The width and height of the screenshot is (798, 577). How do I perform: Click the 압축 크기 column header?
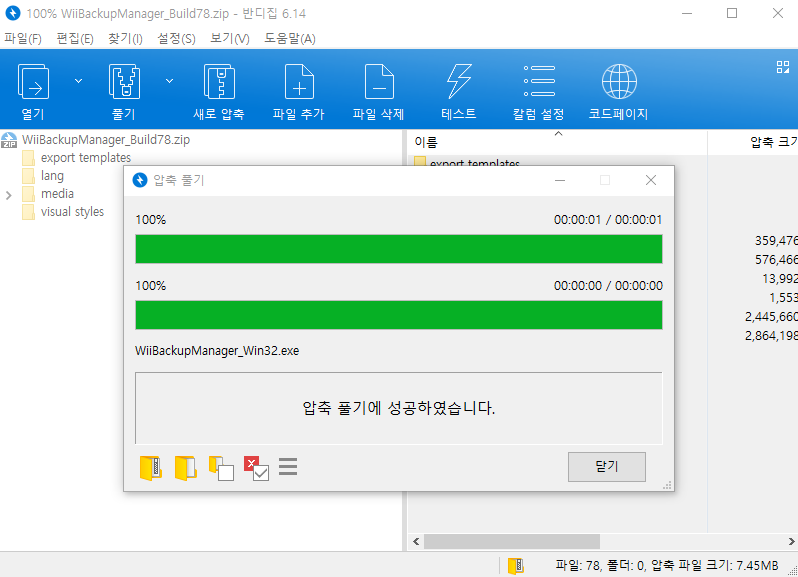click(774, 142)
